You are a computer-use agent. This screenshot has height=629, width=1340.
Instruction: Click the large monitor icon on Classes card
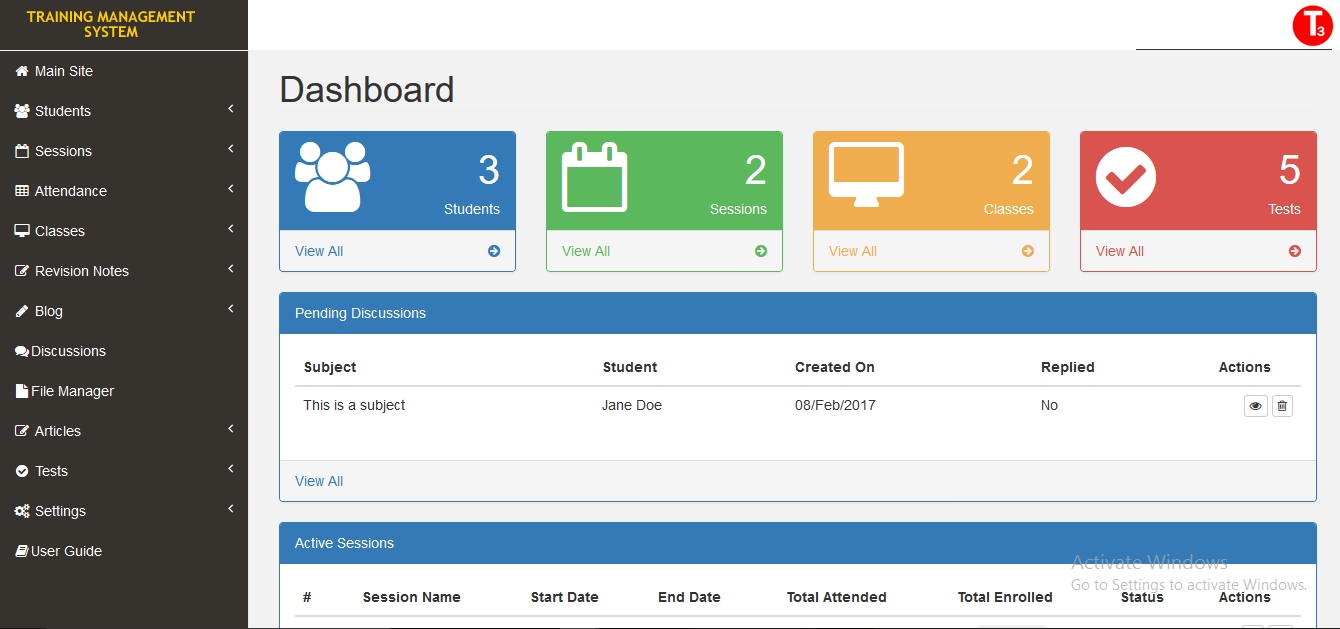866,175
